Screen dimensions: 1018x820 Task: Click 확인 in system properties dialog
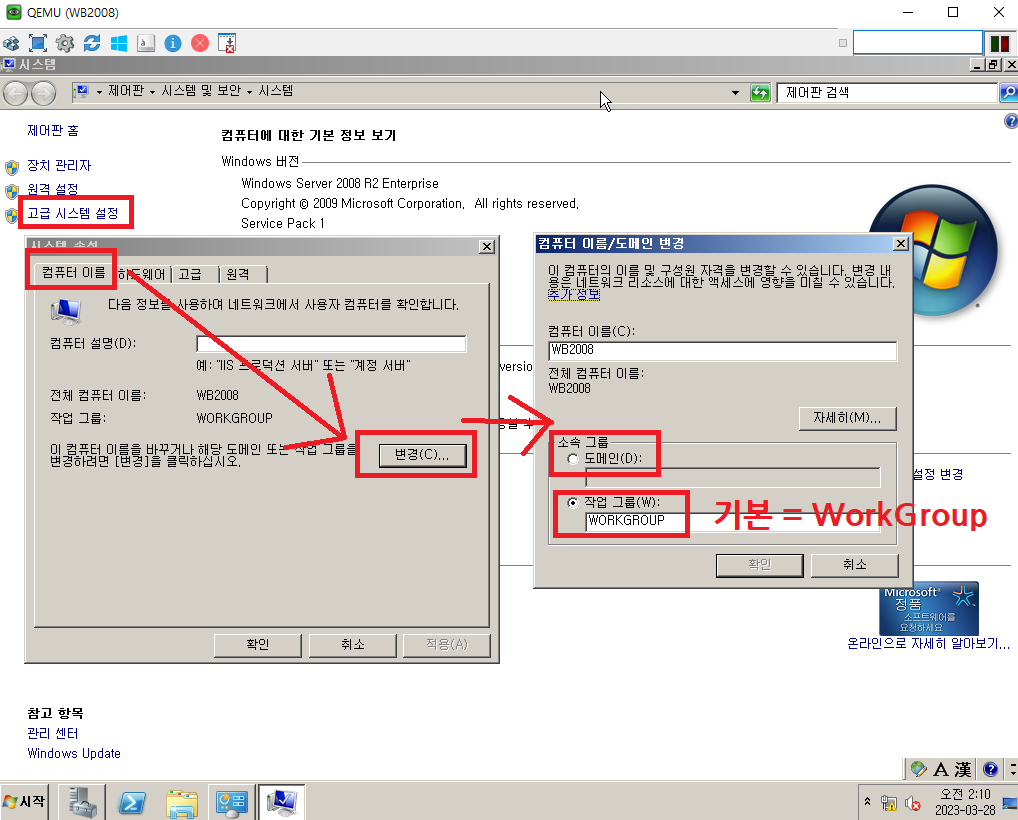click(x=257, y=645)
